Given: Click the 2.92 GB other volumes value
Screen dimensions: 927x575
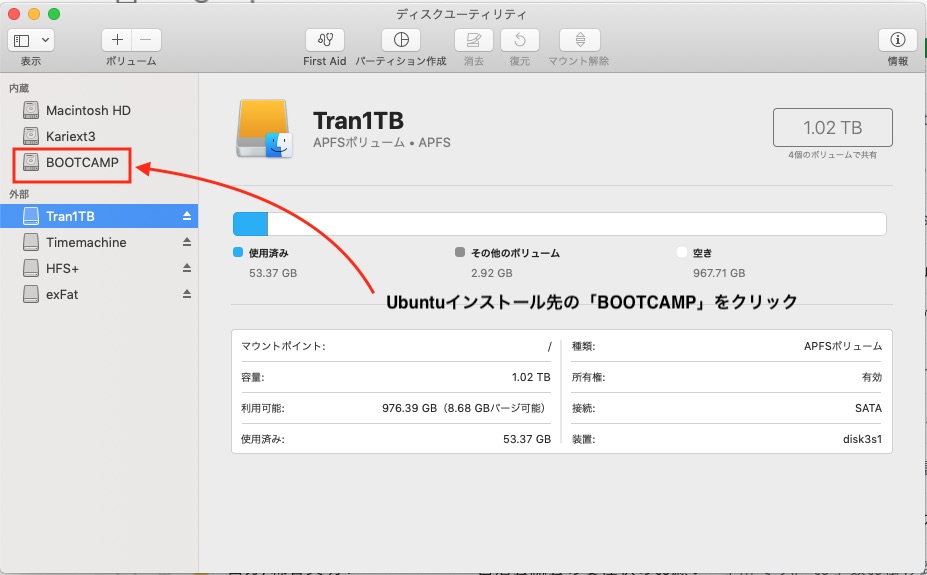Looking at the screenshot, I should coord(492,273).
